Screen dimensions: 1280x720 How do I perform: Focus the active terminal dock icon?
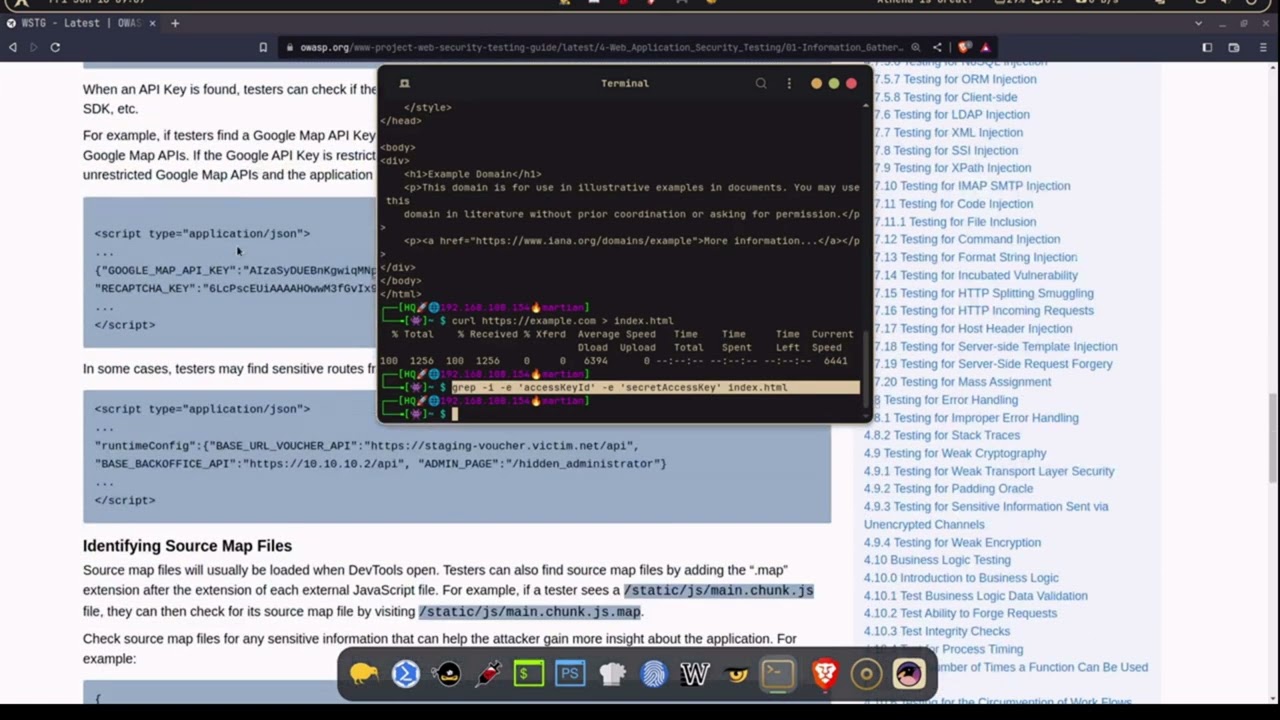point(778,674)
